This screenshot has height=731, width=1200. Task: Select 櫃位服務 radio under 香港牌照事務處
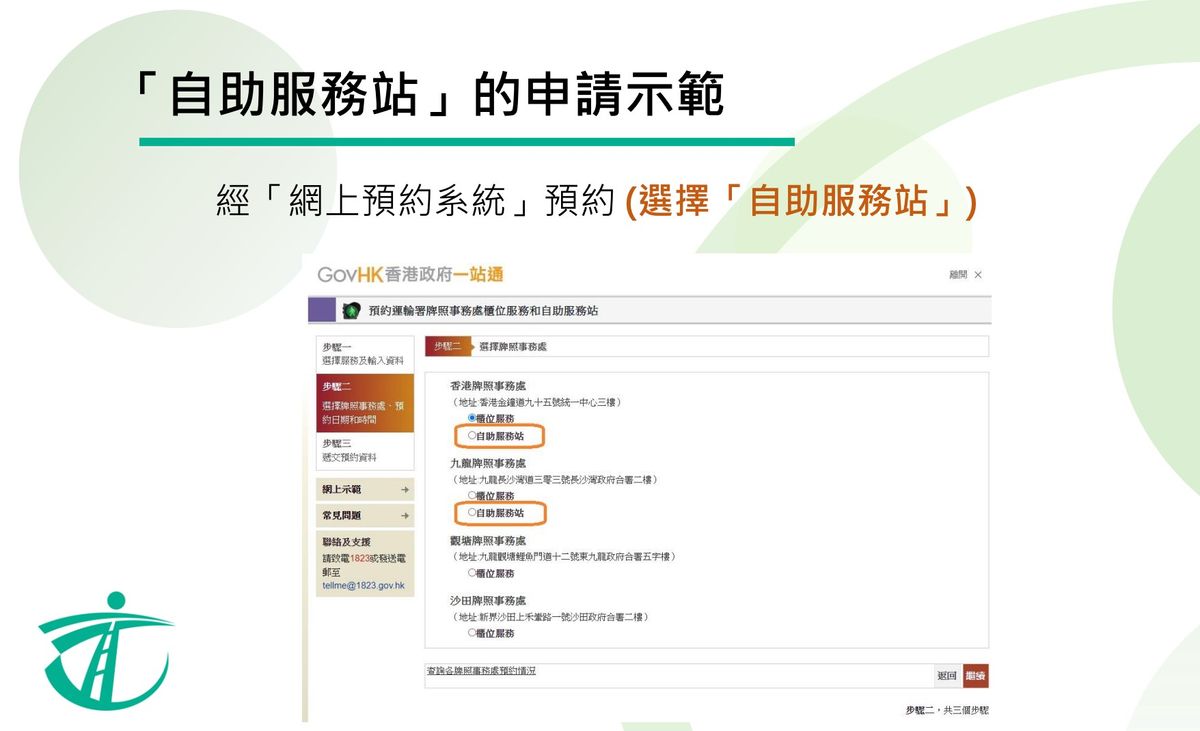472,418
